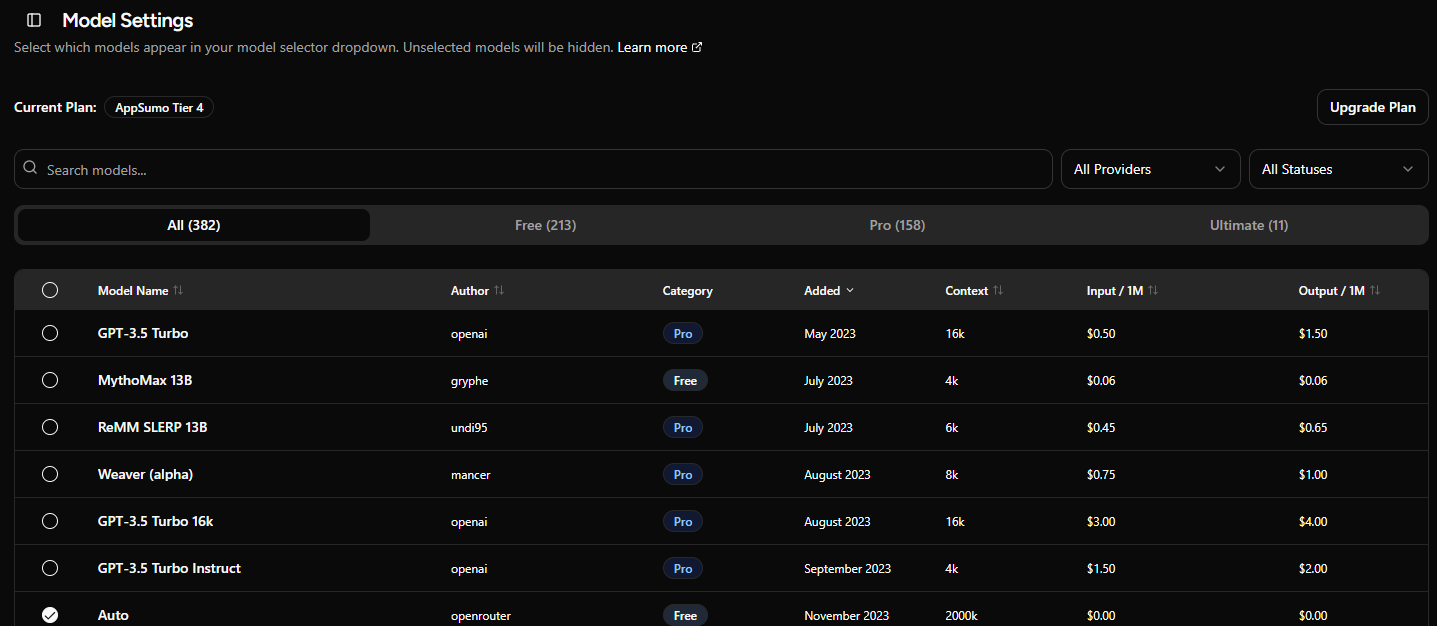Click the GPT-3.5 Turbo 16k model name
Viewport: 1437px width, 626px height.
click(x=156, y=521)
